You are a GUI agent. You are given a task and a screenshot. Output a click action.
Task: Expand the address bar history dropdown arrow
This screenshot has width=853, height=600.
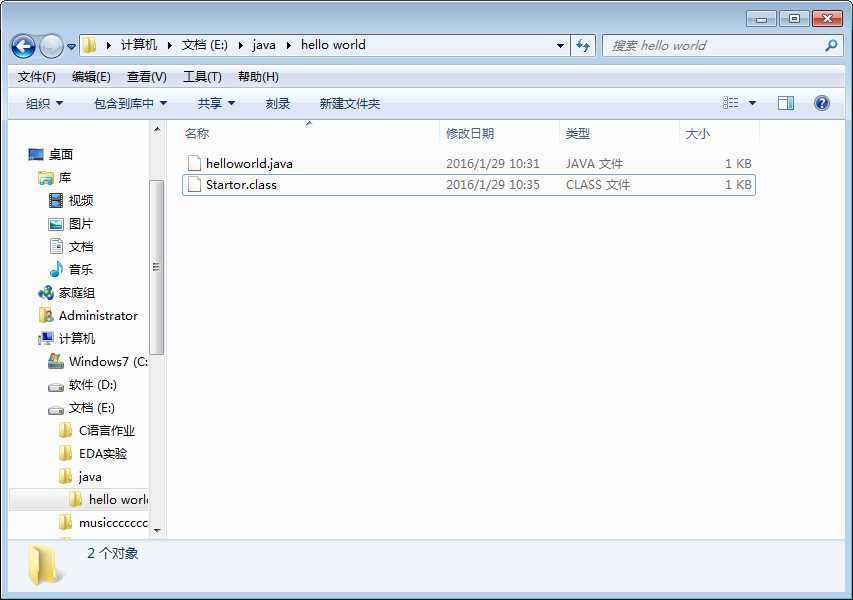pos(560,46)
